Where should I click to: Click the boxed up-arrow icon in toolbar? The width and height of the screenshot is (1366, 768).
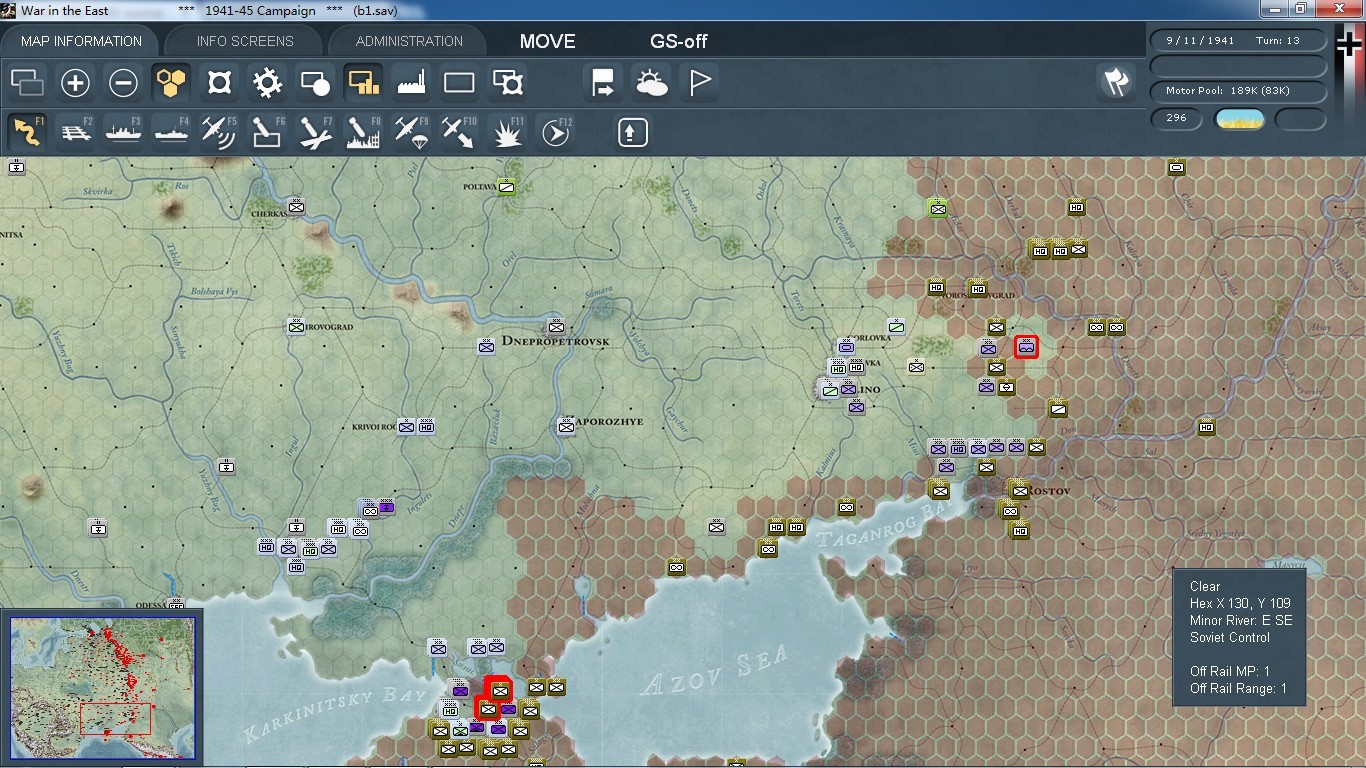(632, 132)
